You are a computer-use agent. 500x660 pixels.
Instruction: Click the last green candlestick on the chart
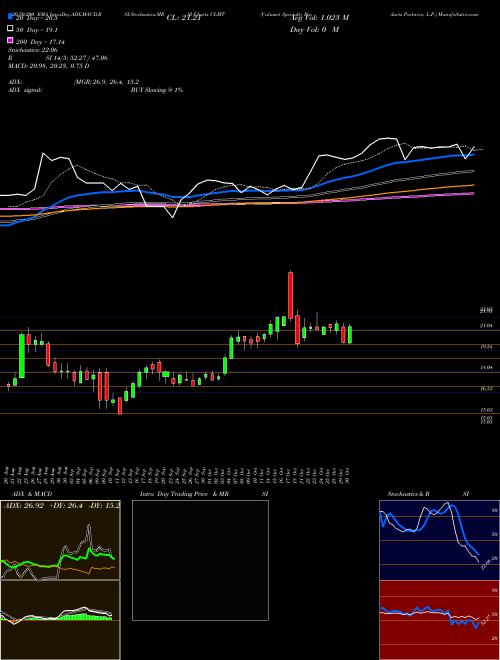350,334
